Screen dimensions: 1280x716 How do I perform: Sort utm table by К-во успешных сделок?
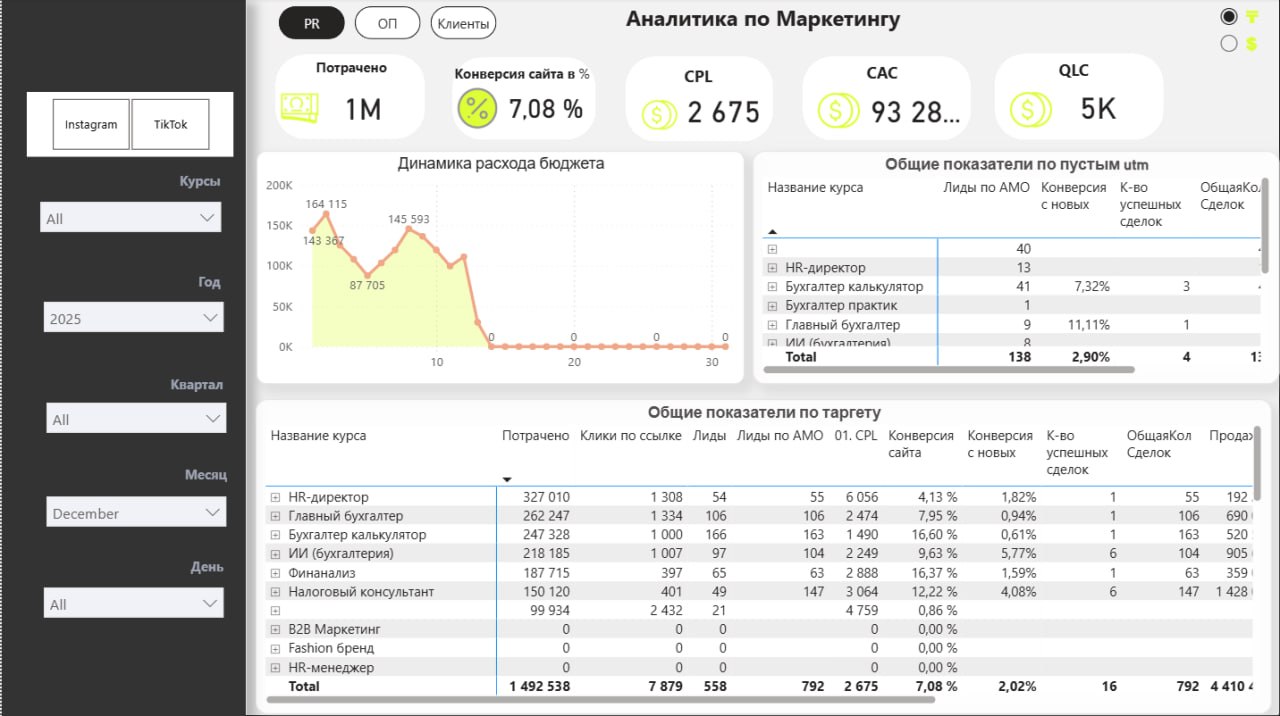coord(1150,204)
